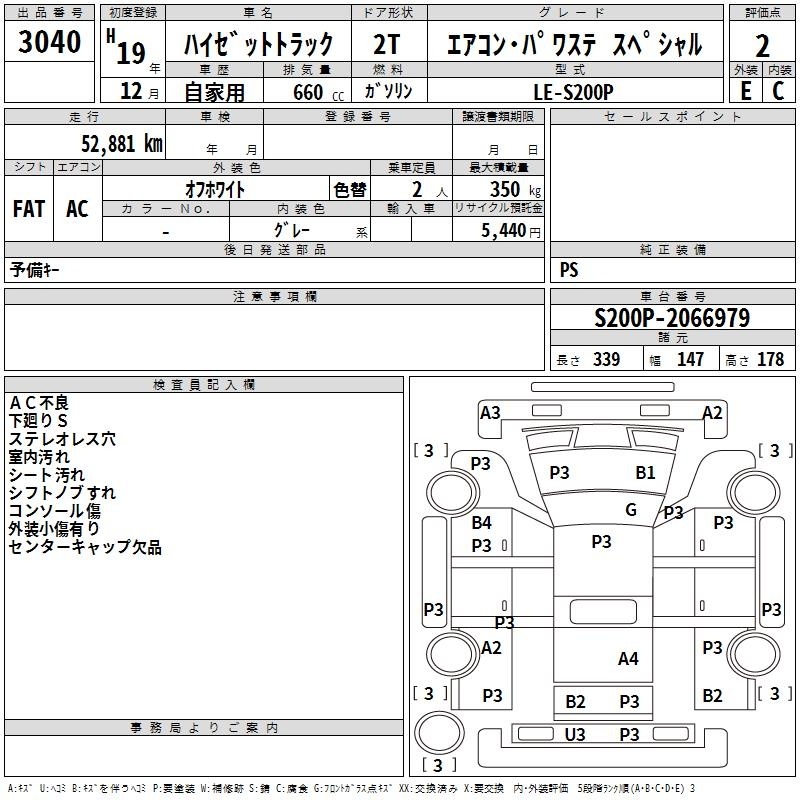Click the G windshield chip marker
This screenshot has height=800, width=800.
click(631, 509)
